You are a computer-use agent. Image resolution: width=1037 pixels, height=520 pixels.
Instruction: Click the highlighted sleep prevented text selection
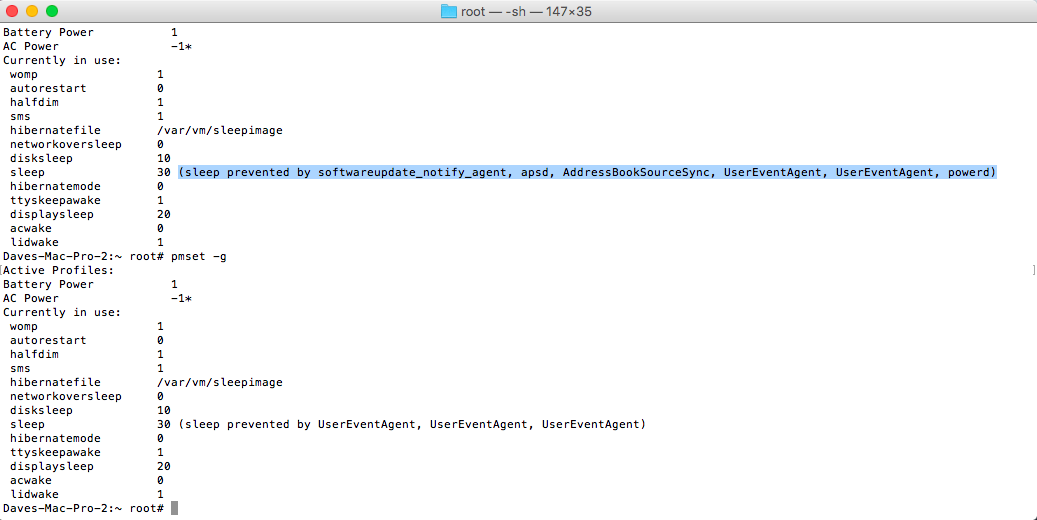coord(588,172)
